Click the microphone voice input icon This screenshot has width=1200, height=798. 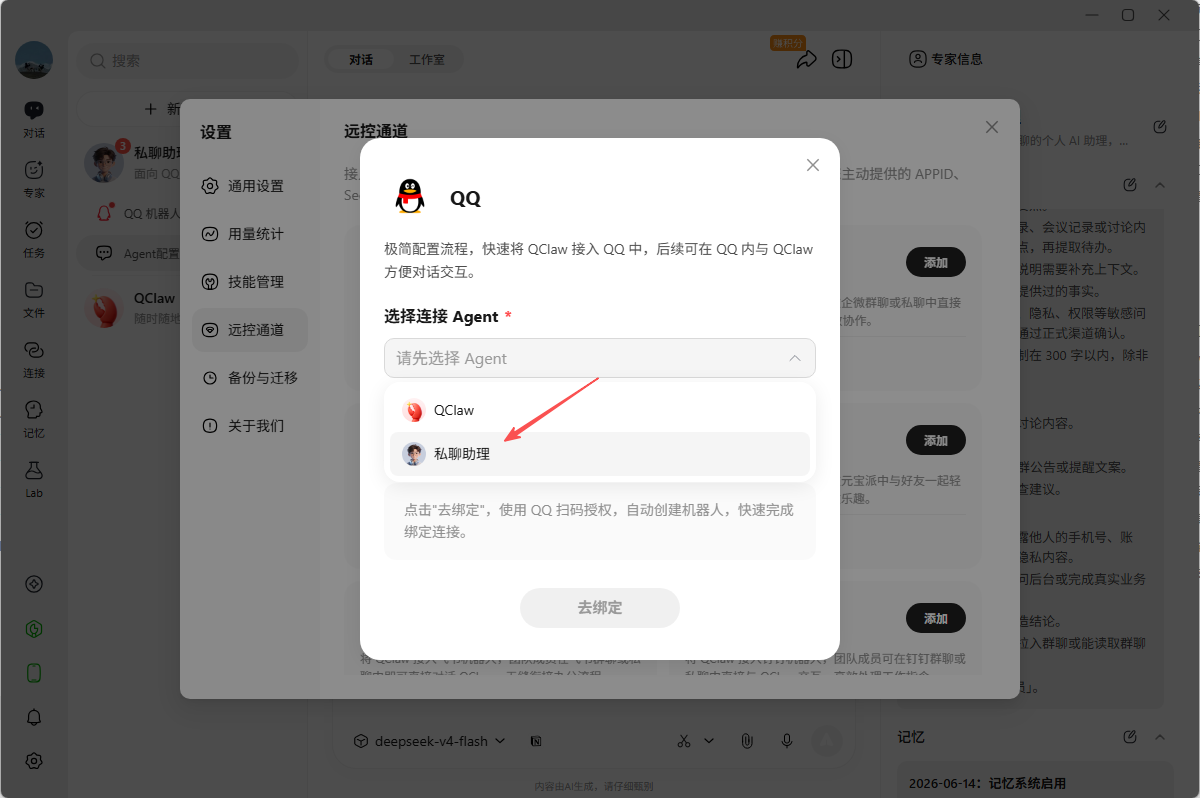point(787,741)
